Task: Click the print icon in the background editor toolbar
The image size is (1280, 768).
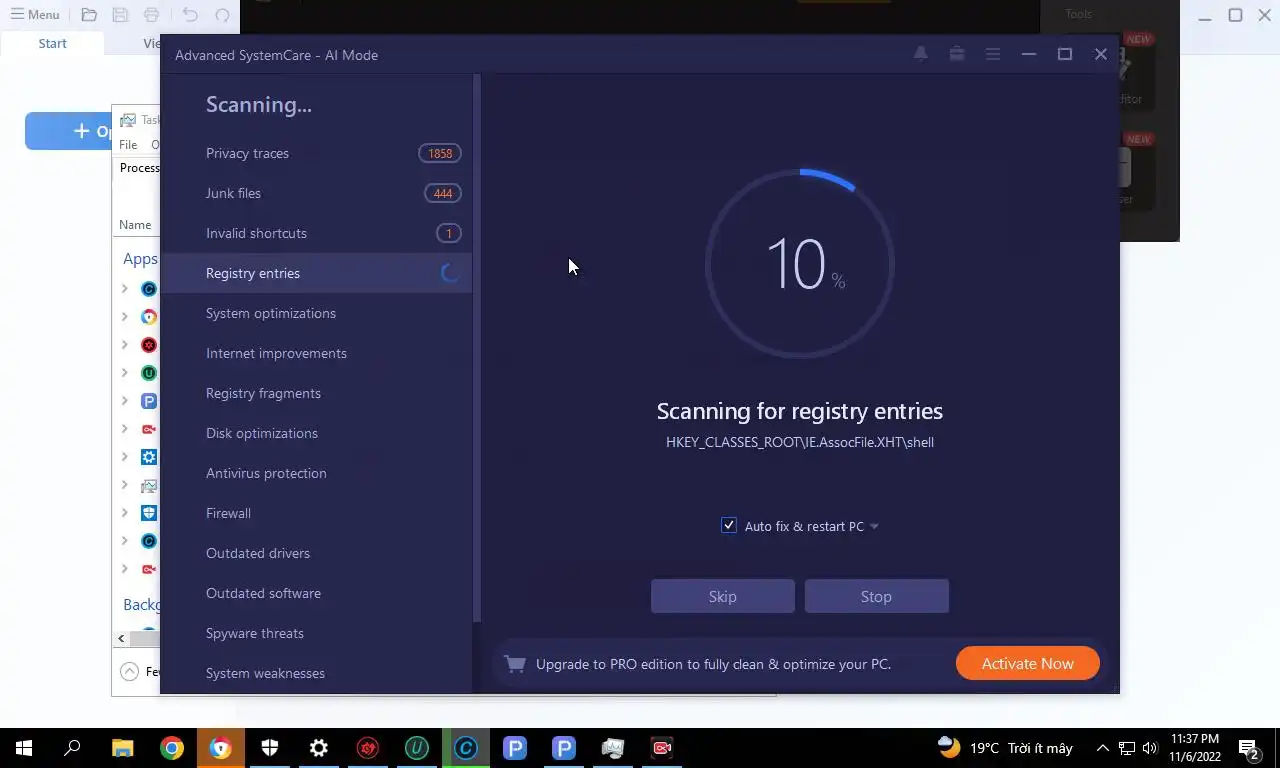Action: (x=151, y=15)
